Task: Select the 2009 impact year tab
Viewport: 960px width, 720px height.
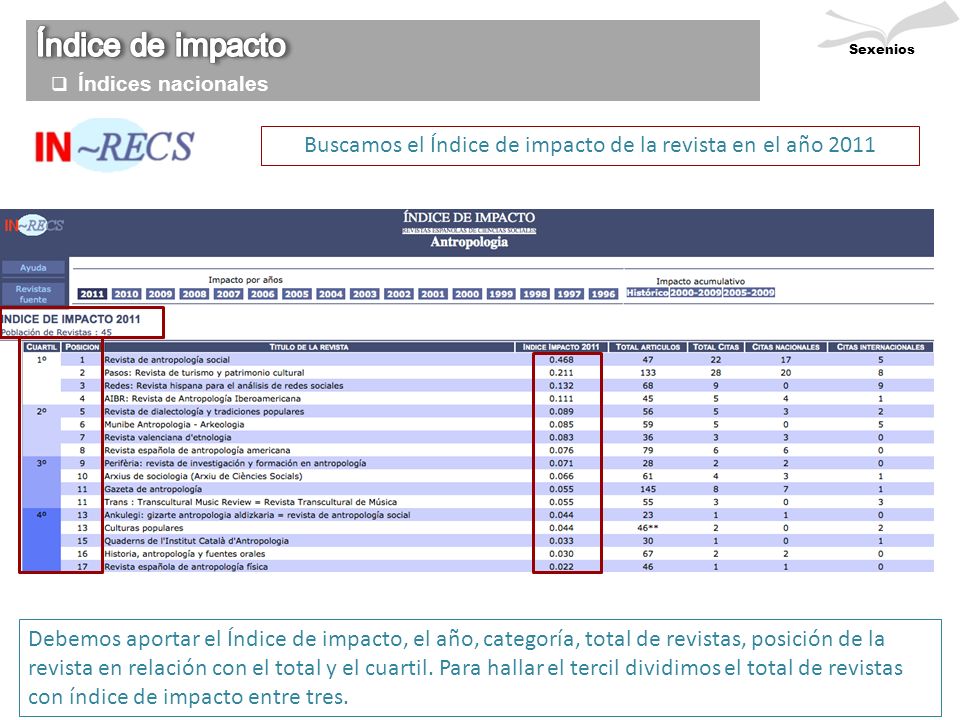Action: tap(160, 294)
